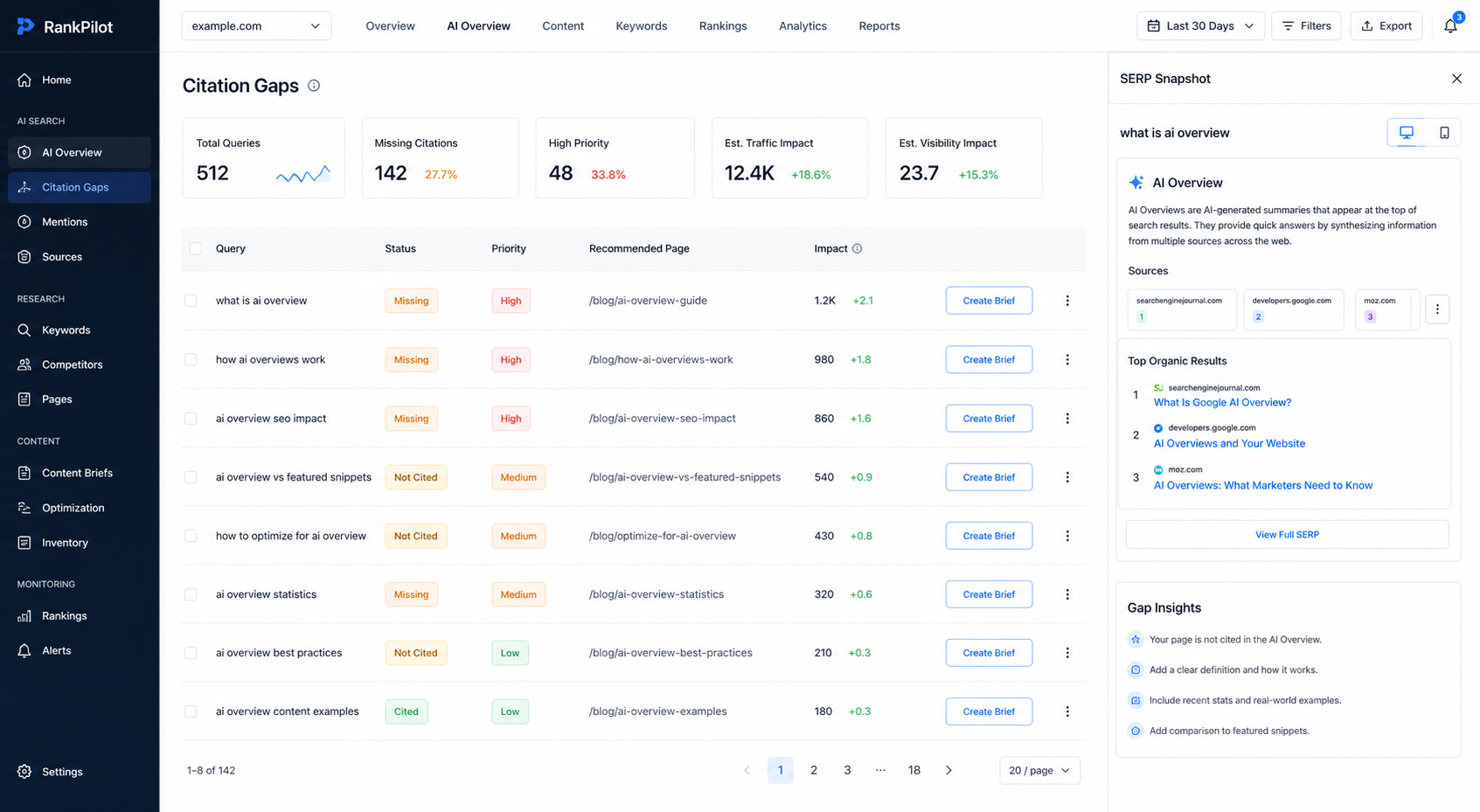Check 'ai overview content examples' row
This screenshot has width=1480, height=812.
(x=191, y=711)
